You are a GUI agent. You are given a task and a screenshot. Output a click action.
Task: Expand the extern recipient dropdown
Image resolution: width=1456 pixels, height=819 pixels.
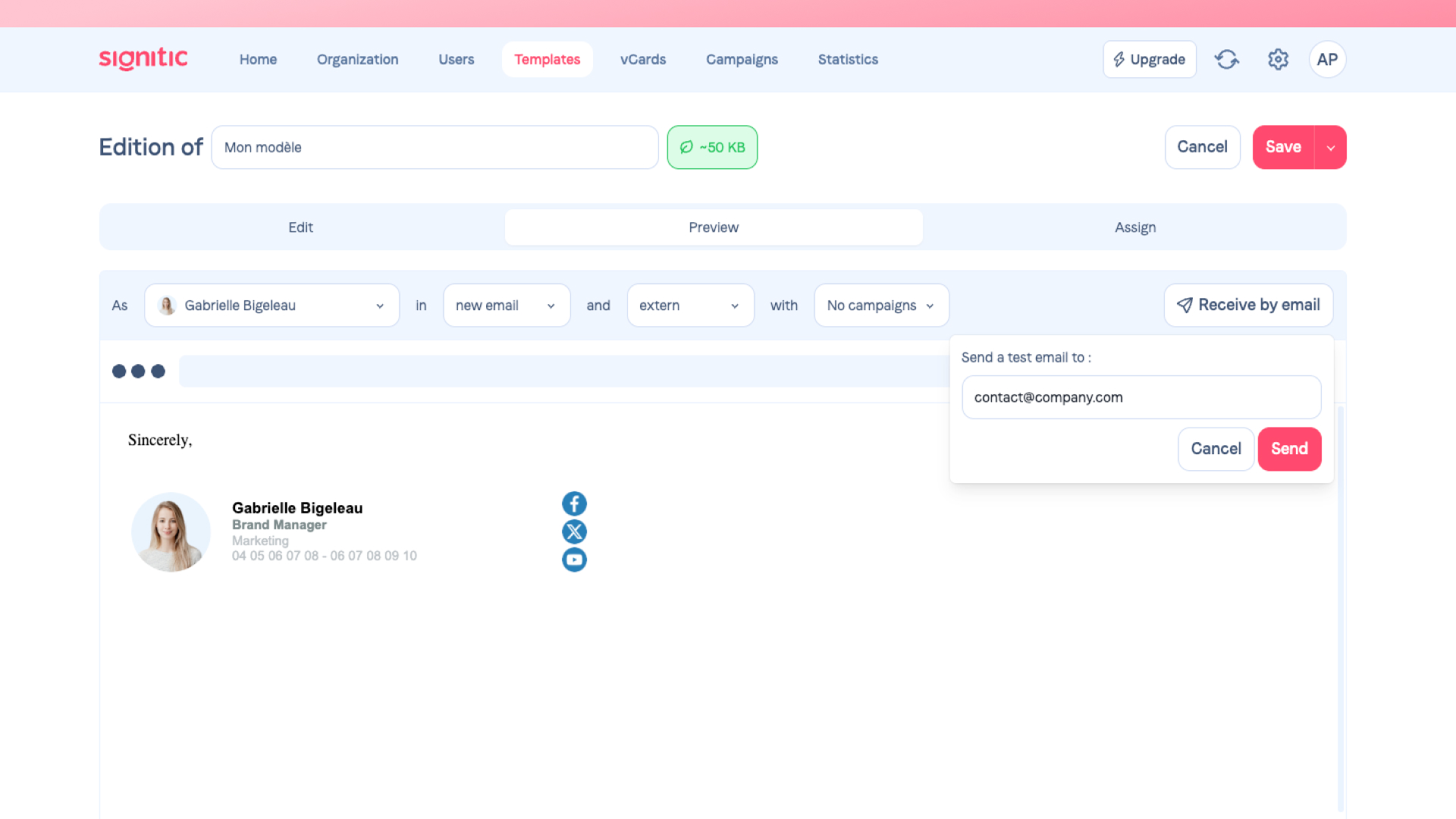point(689,306)
